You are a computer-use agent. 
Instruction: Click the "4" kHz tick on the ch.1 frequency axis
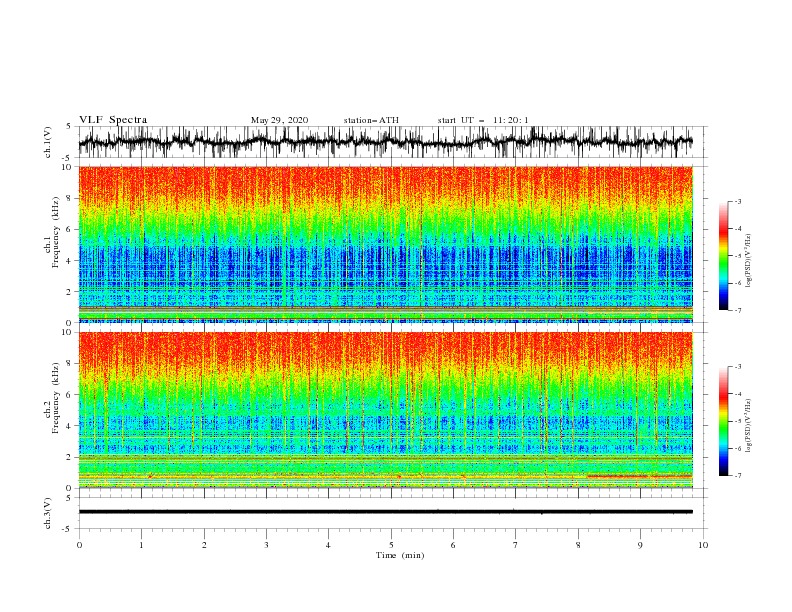coord(70,261)
